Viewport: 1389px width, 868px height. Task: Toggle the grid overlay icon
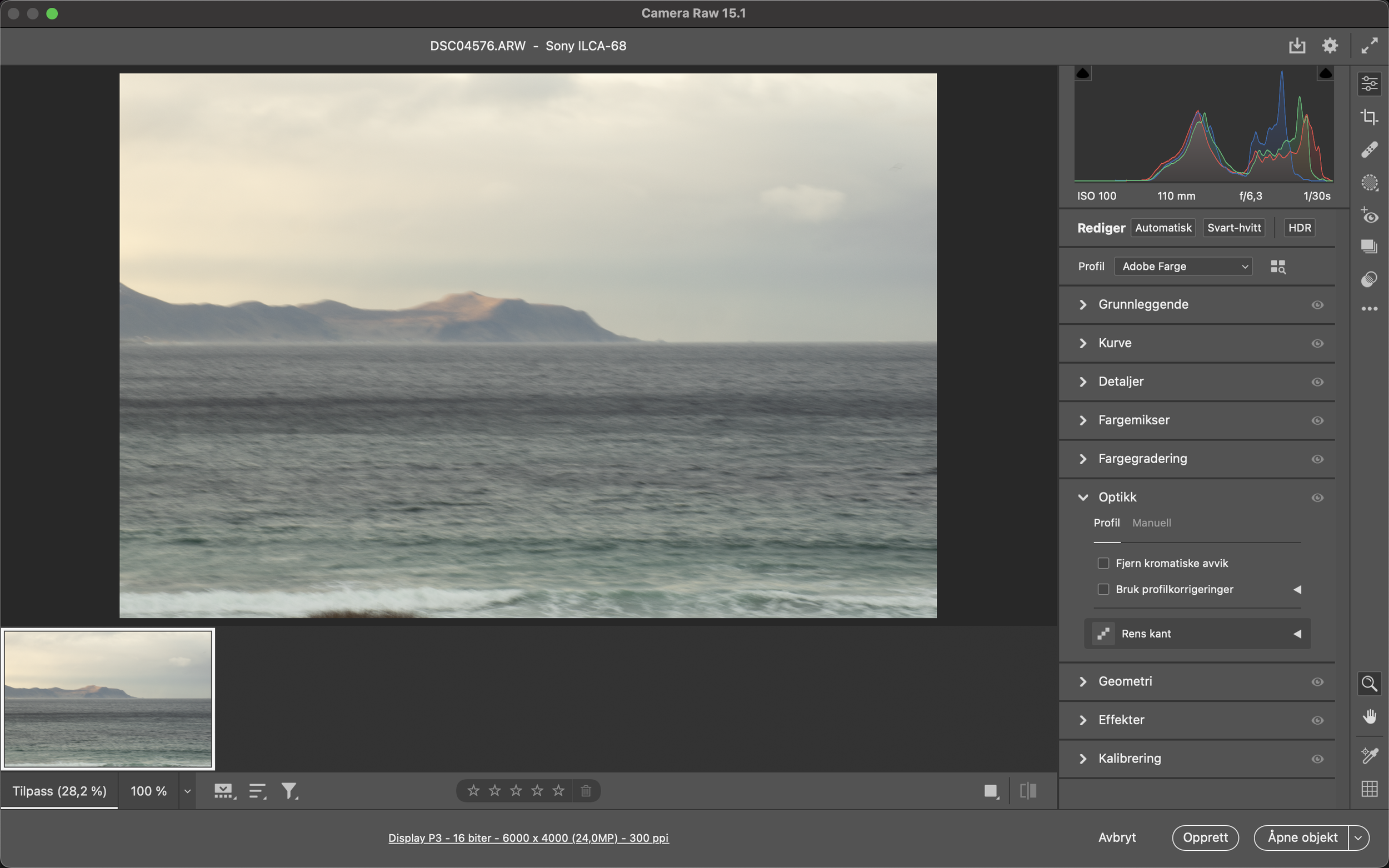pyautogui.click(x=1370, y=789)
